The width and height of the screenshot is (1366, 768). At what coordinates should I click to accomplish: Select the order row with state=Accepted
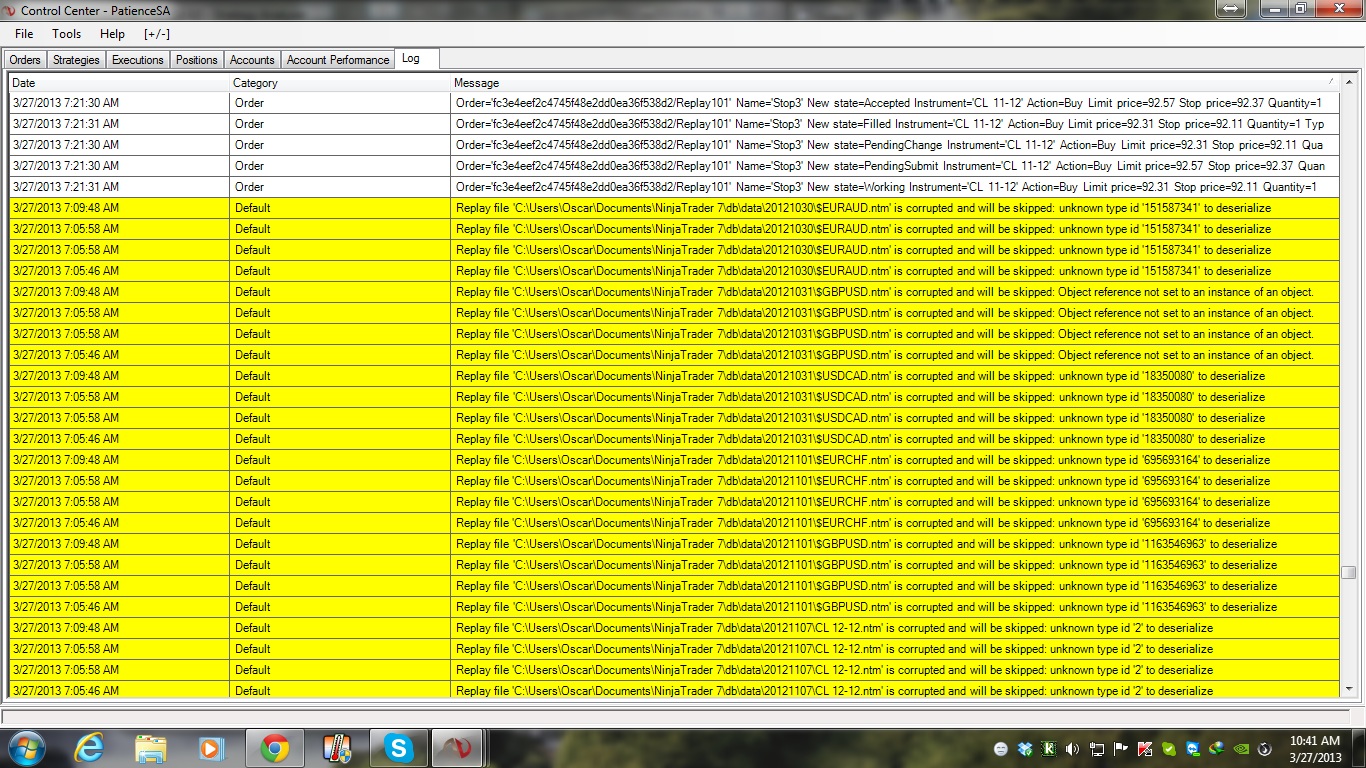pos(674,103)
